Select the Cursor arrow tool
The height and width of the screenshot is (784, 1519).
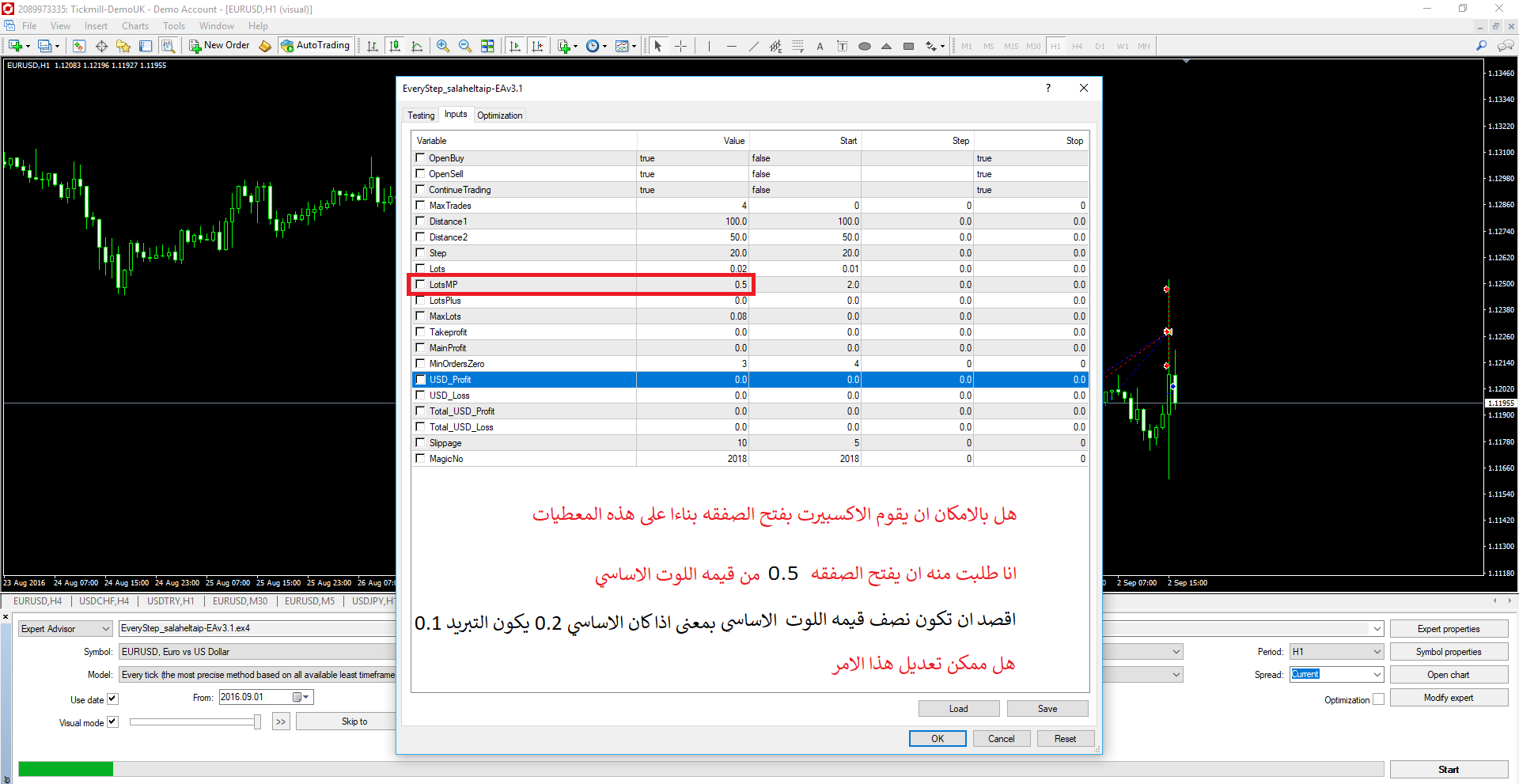pos(658,46)
